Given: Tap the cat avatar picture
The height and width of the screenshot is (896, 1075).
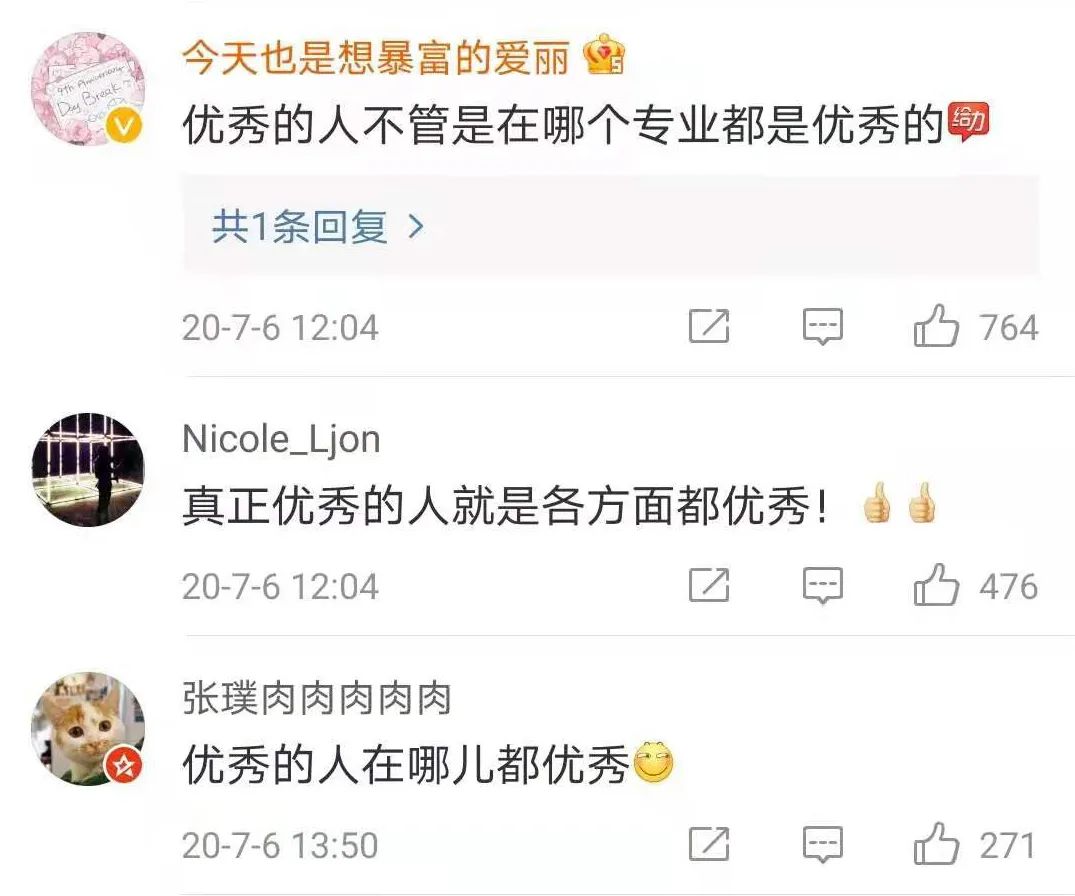Looking at the screenshot, I should (x=88, y=729).
